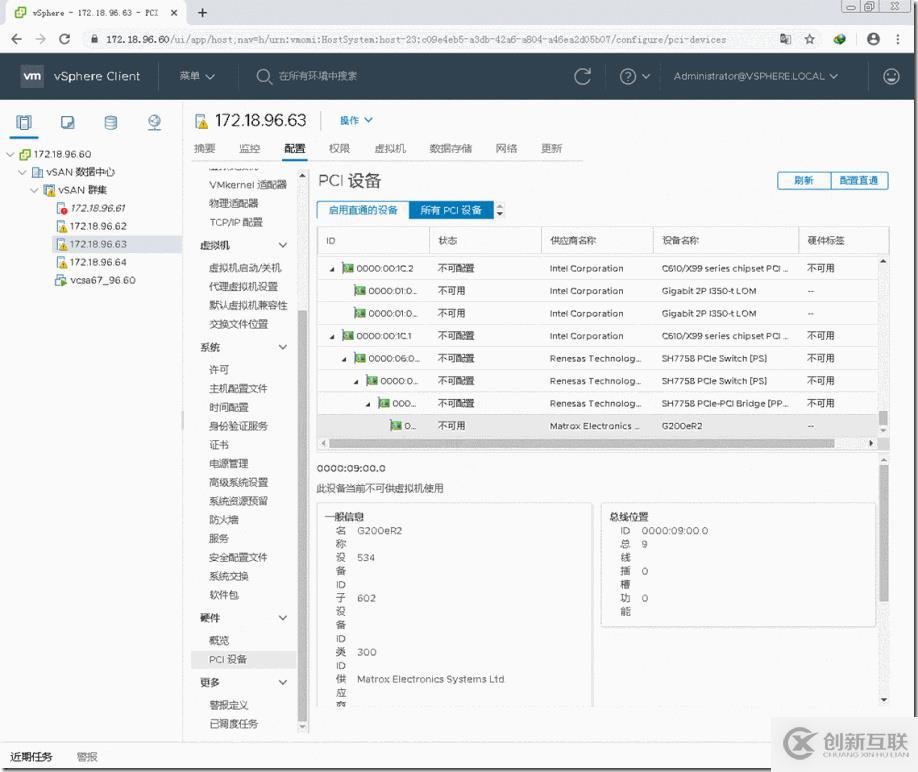Bookmark this page with the star icon
The image size is (918, 772).
click(810, 39)
